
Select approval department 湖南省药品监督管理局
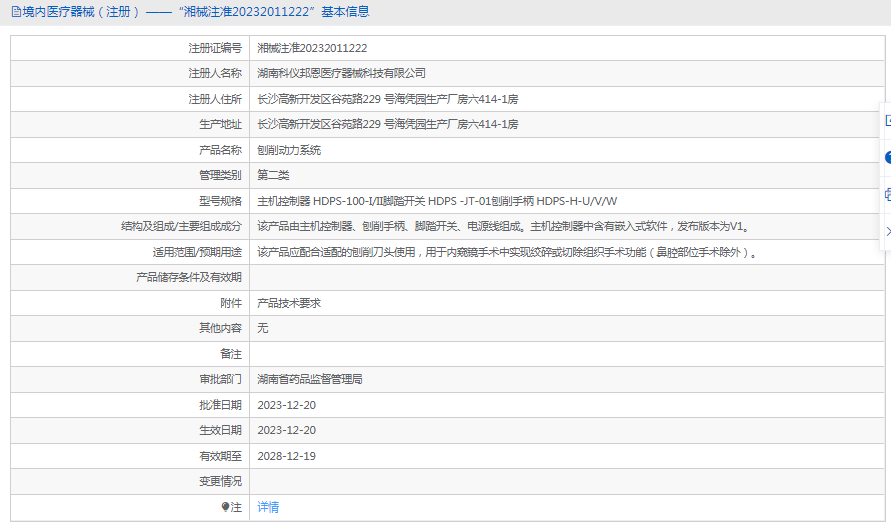point(310,379)
